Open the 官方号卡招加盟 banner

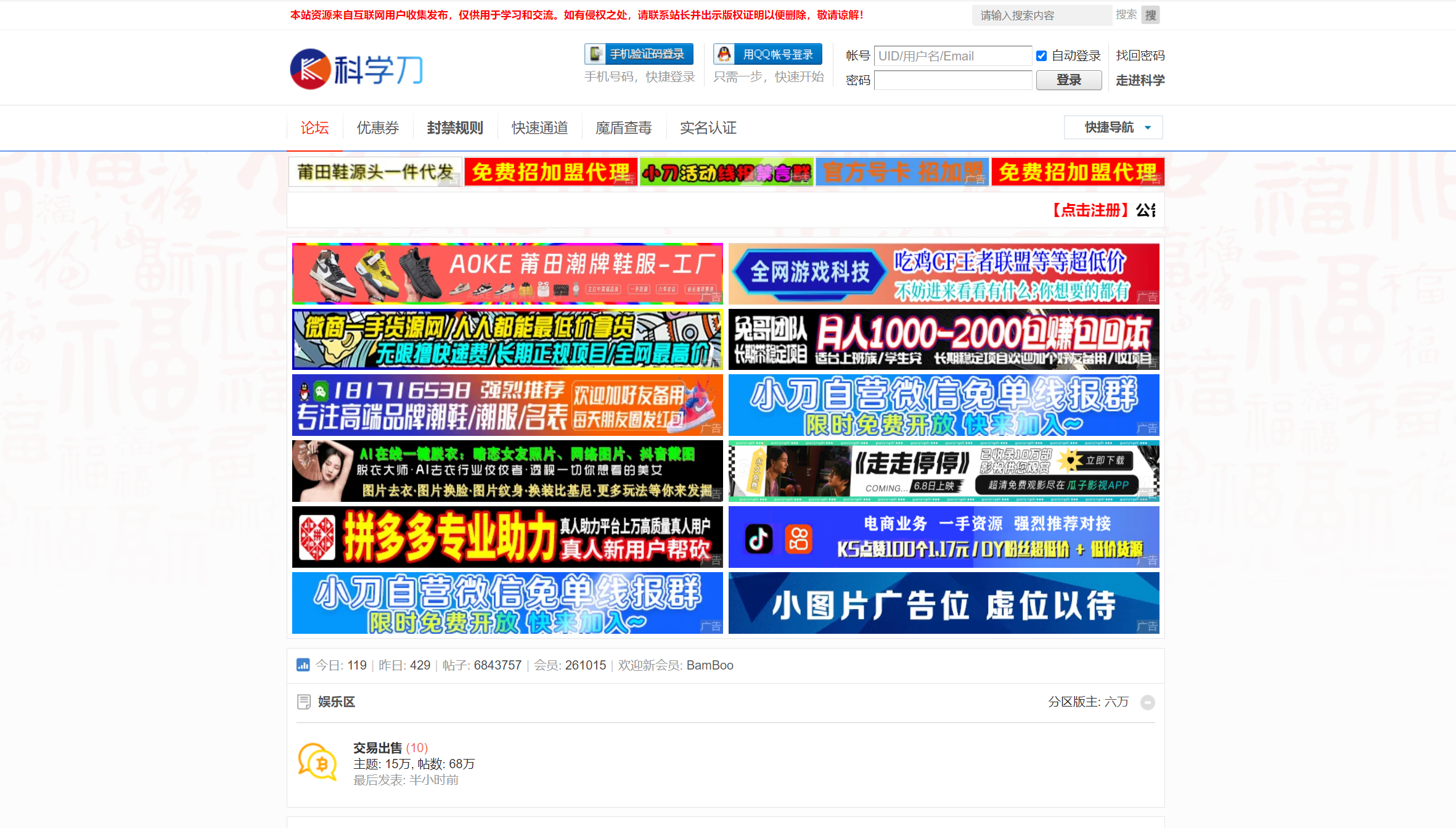click(902, 171)
